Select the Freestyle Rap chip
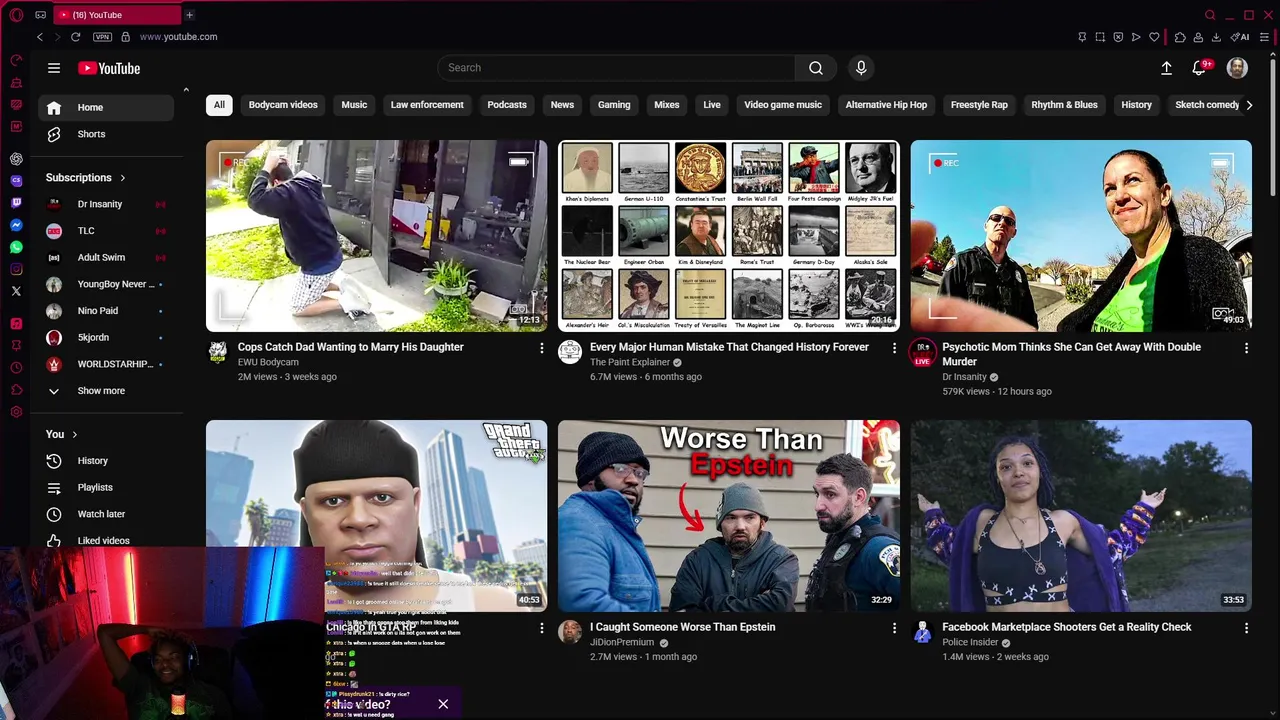 click(979, 105)
